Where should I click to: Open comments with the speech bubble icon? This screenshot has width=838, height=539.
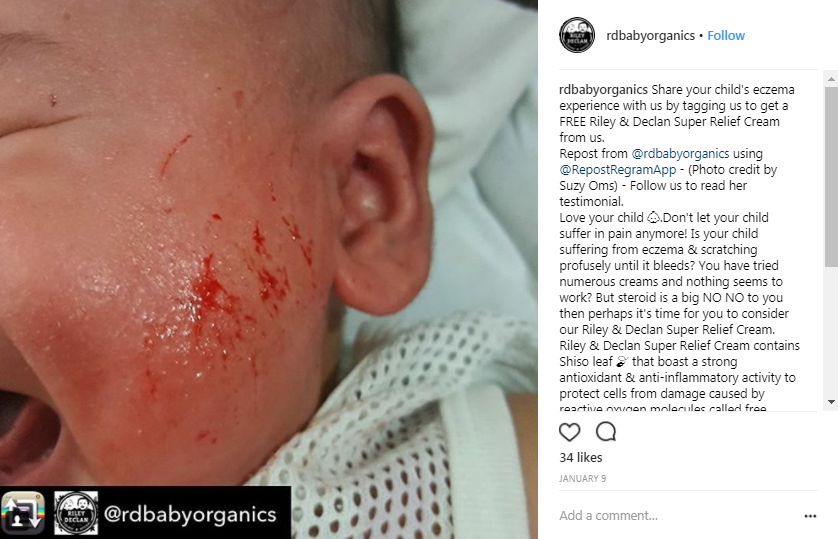coord(606,432)
